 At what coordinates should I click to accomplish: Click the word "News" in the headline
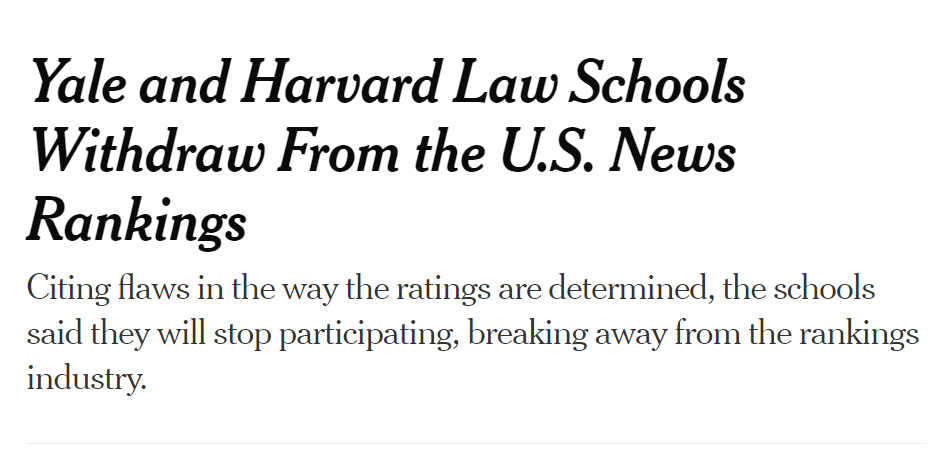point(672,151)
